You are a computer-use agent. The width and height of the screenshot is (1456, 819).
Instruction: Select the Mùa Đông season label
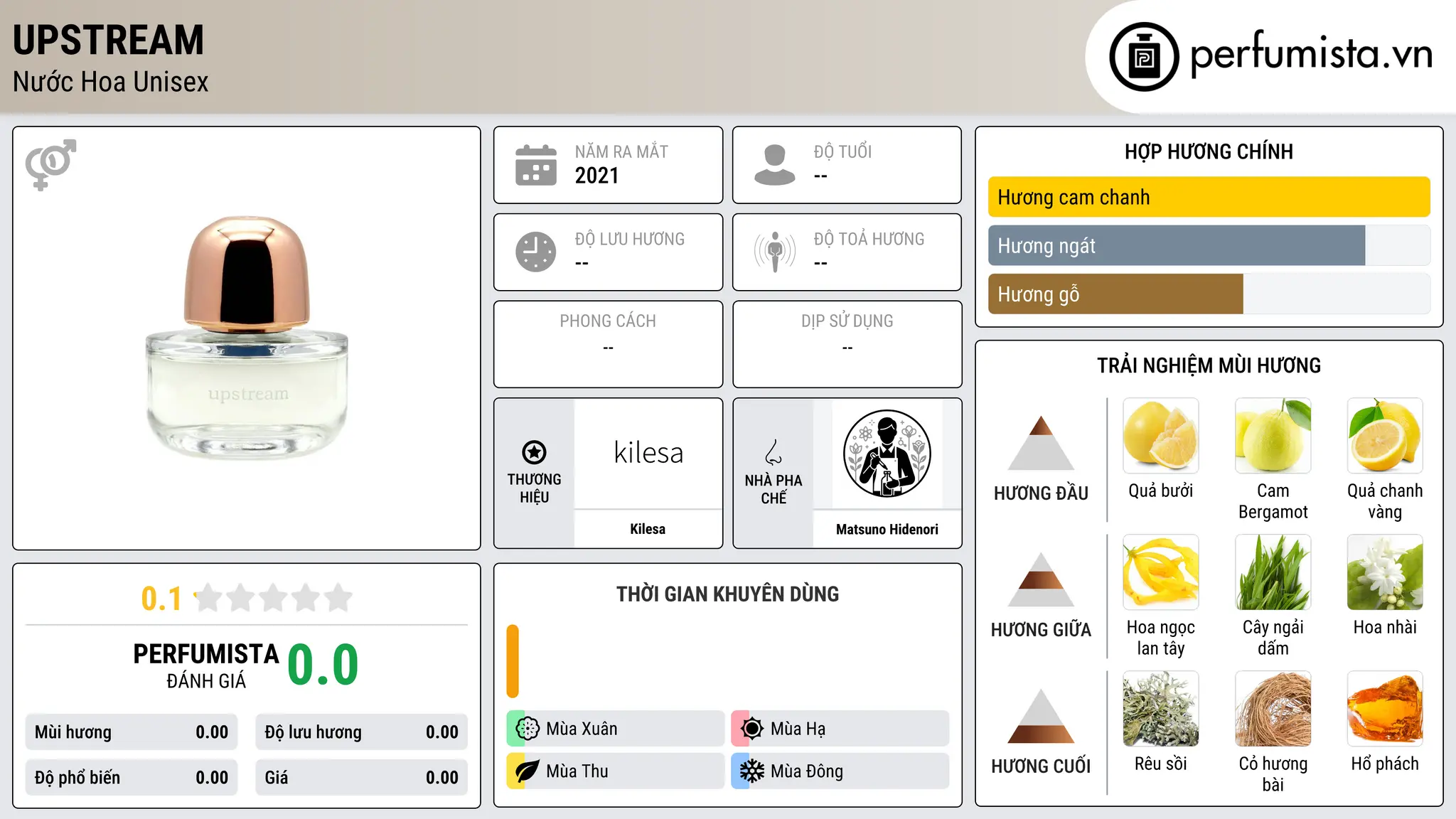[807, 771]
